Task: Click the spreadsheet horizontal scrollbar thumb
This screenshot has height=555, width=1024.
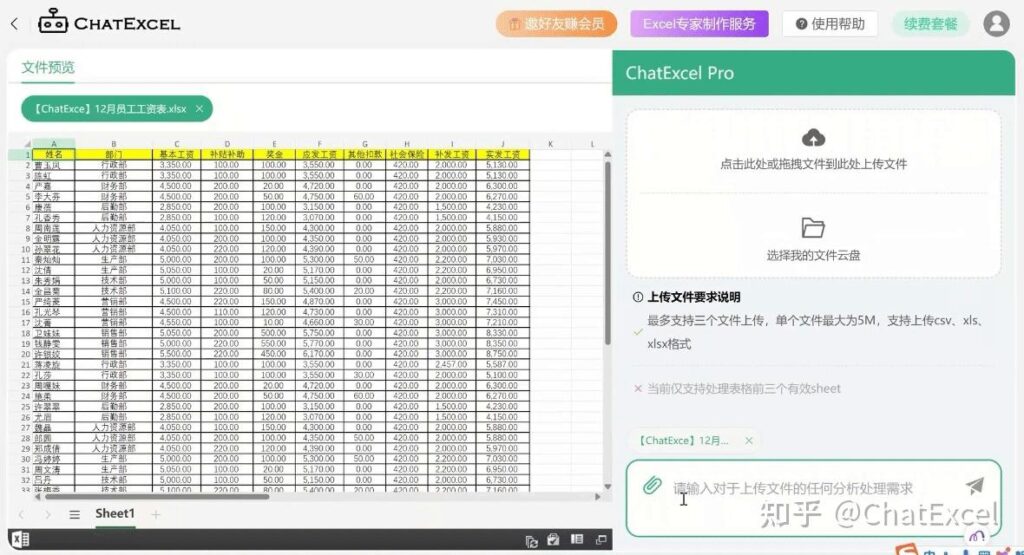Action: click(x=155, y=497)
